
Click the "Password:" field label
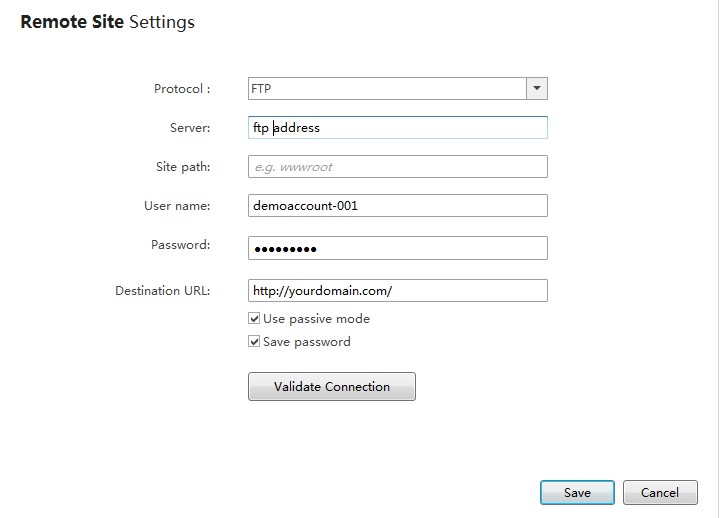[x=180, y=244]
